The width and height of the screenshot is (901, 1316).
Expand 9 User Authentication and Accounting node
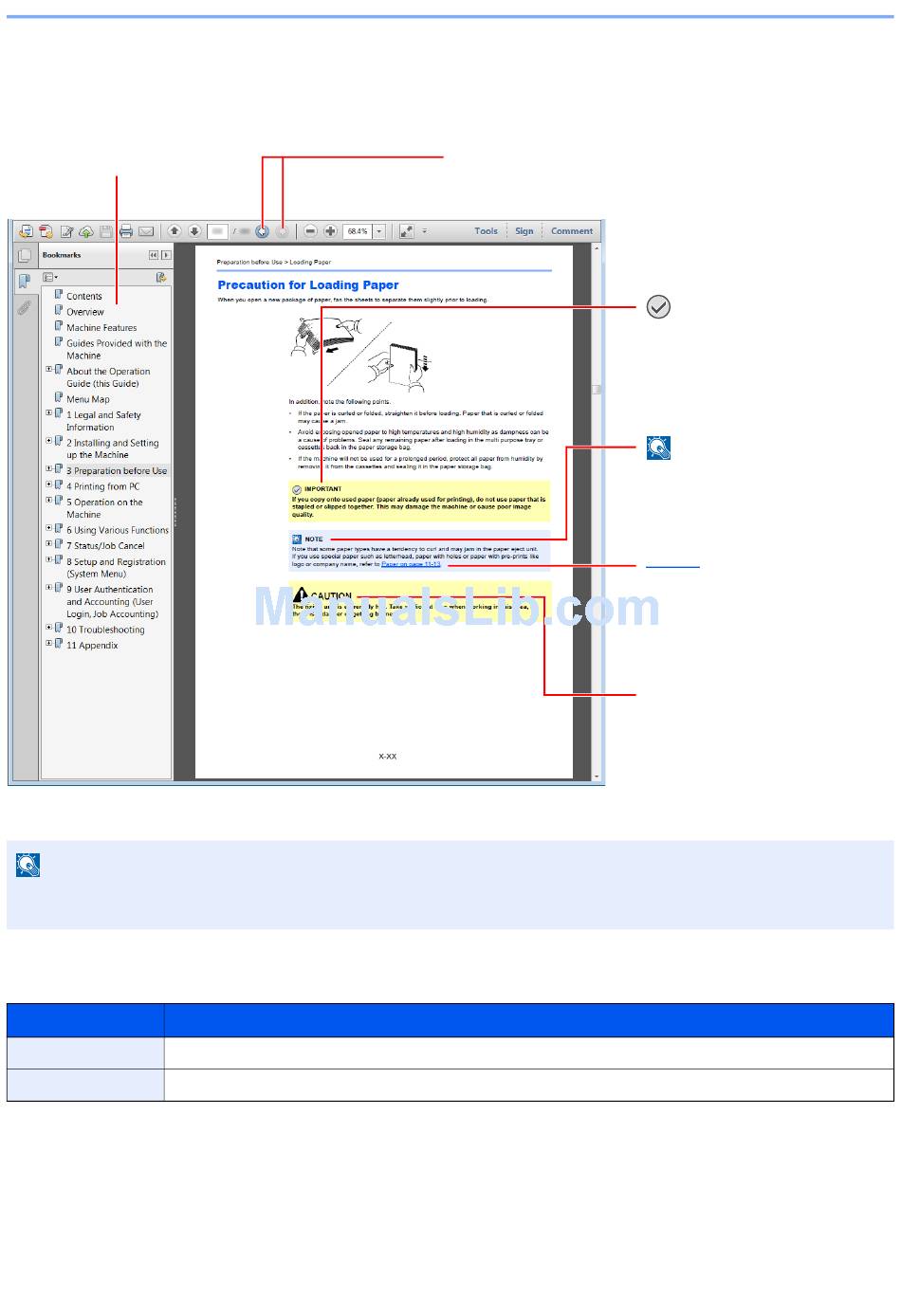tap(49, 589)
